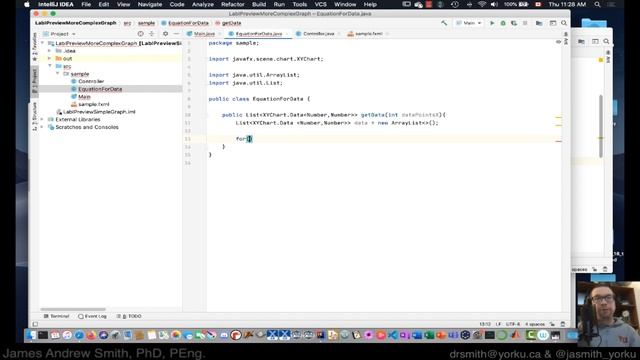Click the locate/scroll-from-source target icon

tap(140, 34)
